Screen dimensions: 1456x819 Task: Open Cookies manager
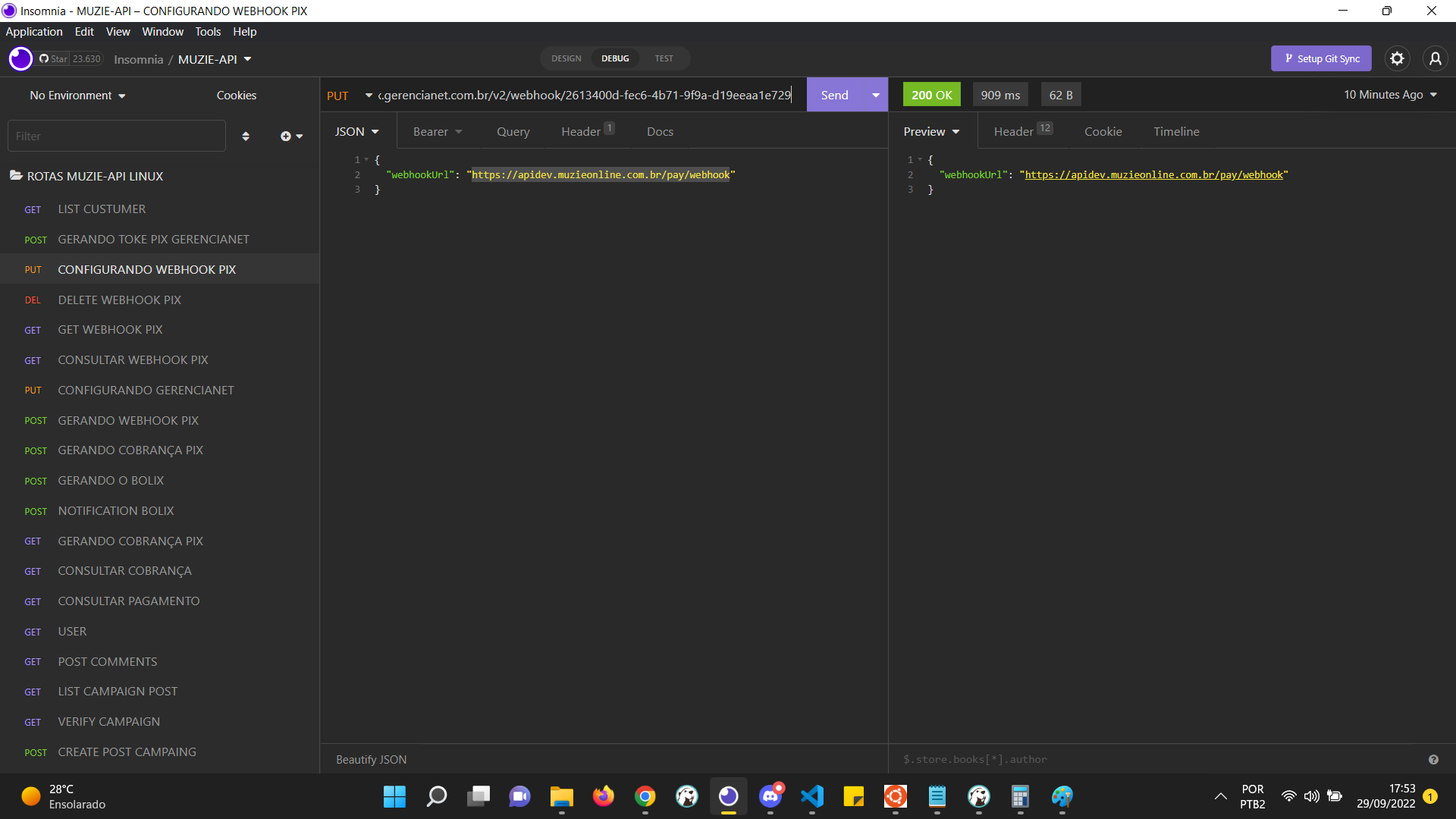pyautogui.click(x=237, y=96)
